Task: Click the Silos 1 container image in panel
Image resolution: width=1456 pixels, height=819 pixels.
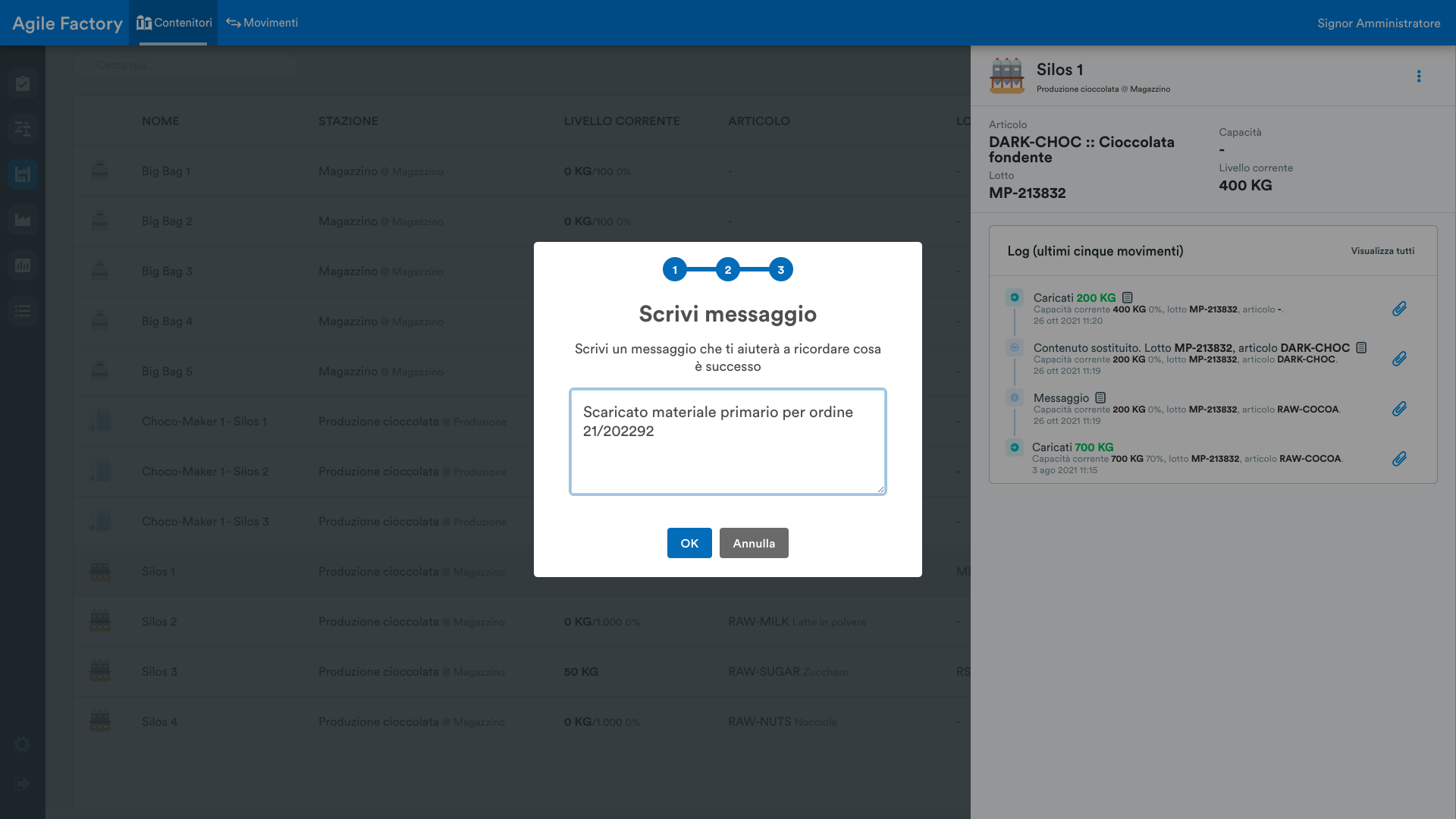Action: point(1007,76)
